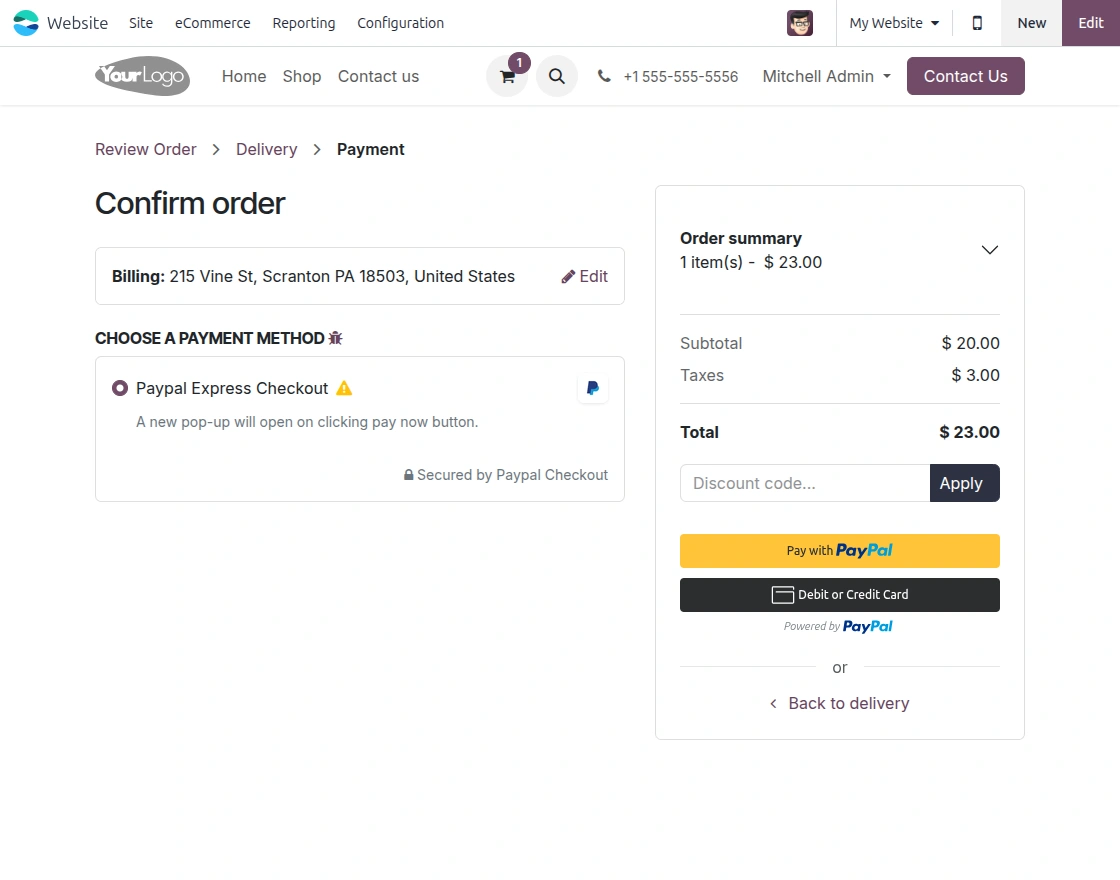The image size is (1120, 880).
Task: Click the phone icon beside the number
Action: [603, 76]
